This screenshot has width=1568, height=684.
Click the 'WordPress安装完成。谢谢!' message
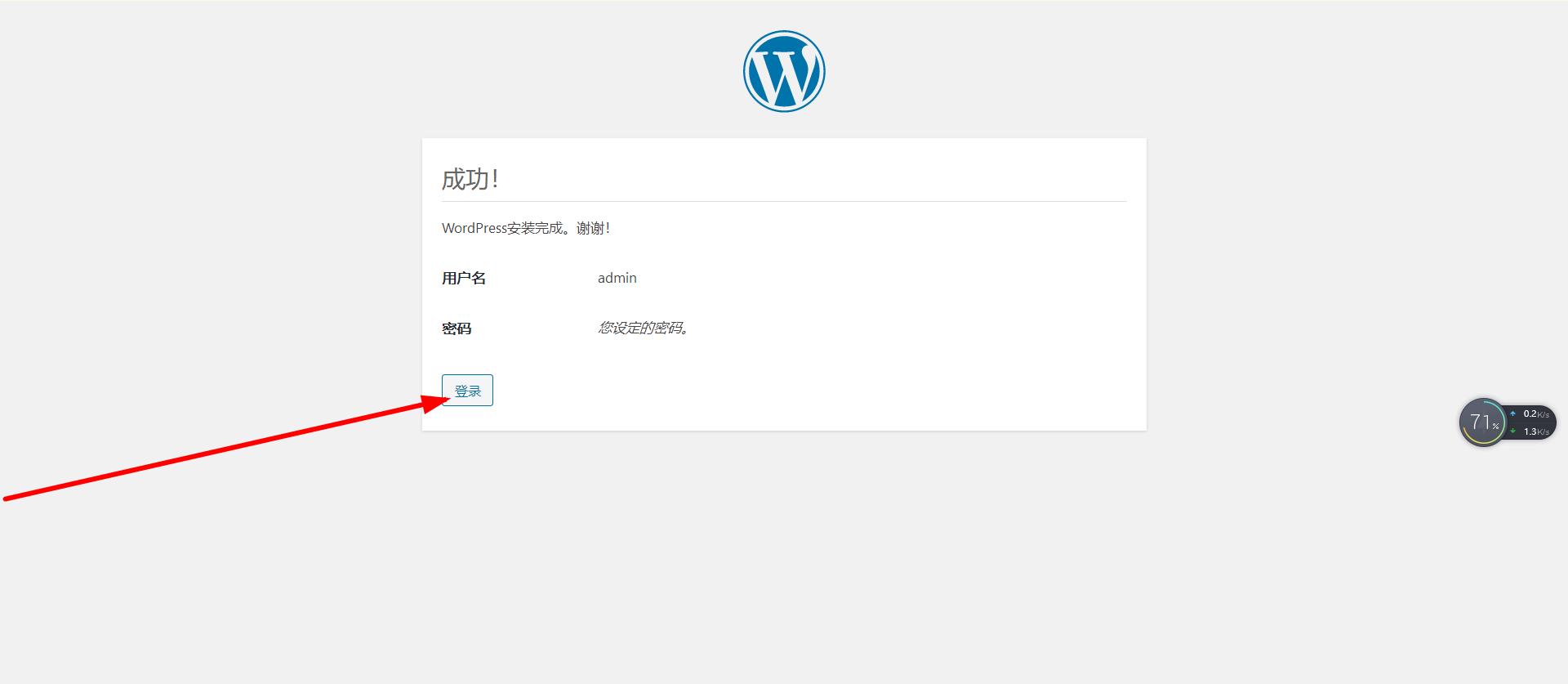pyautogui.click(x=526, y=228)
